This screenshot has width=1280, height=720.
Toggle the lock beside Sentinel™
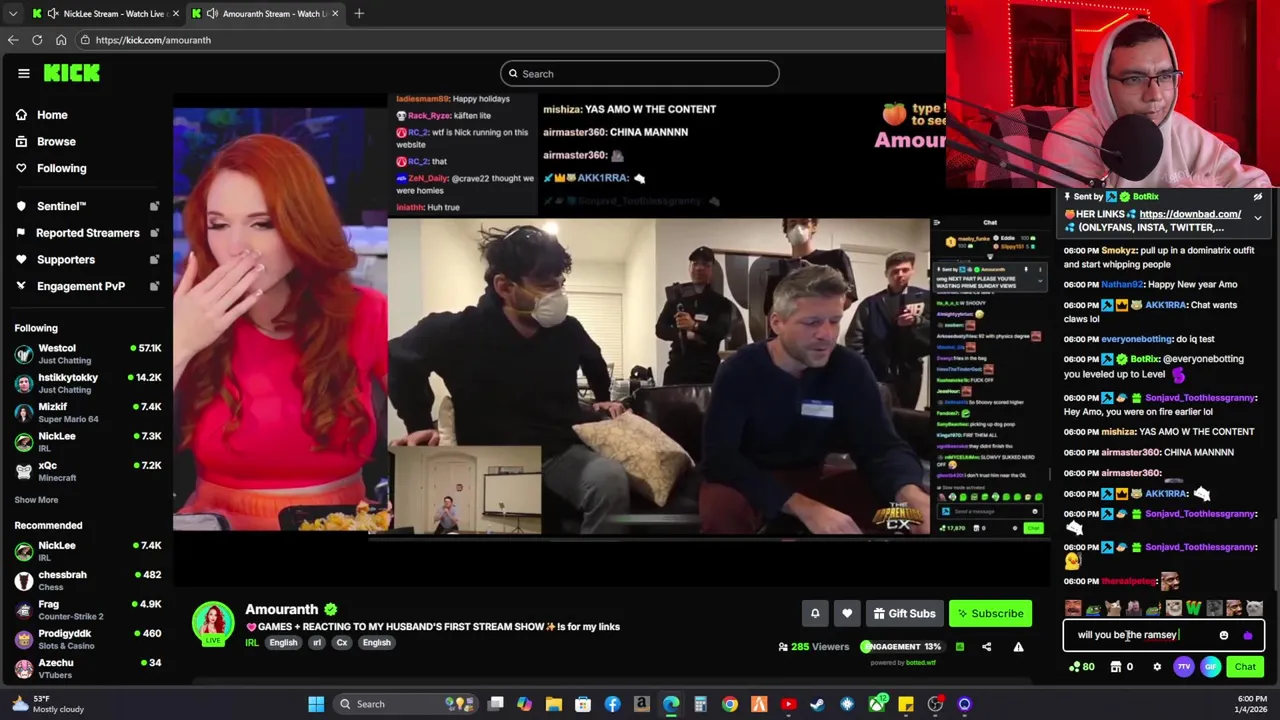pyautogui.click(x=154, y=206)
